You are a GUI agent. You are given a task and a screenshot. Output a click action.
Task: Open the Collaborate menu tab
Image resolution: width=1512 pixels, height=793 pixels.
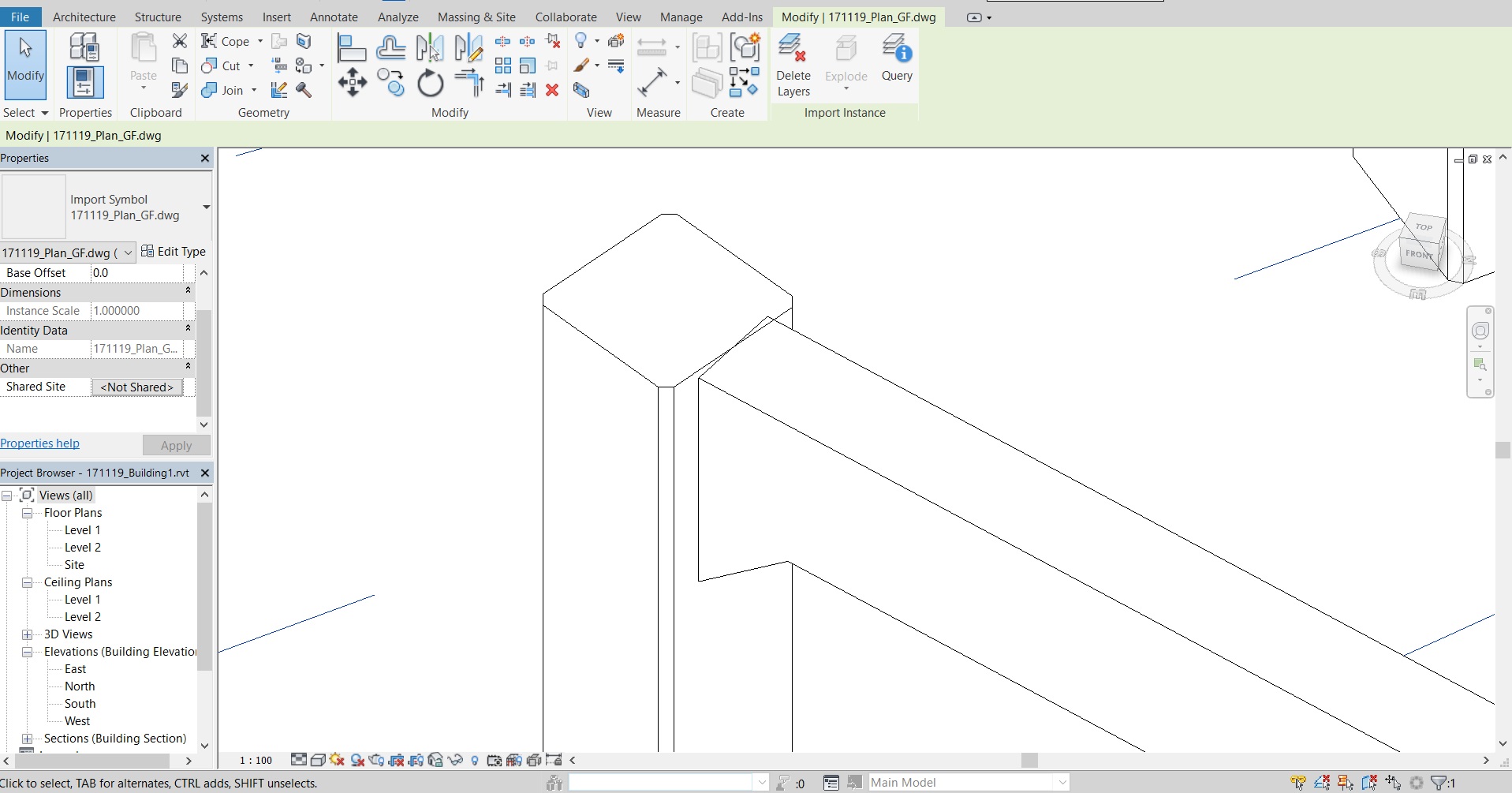click(x=566, y=17)
